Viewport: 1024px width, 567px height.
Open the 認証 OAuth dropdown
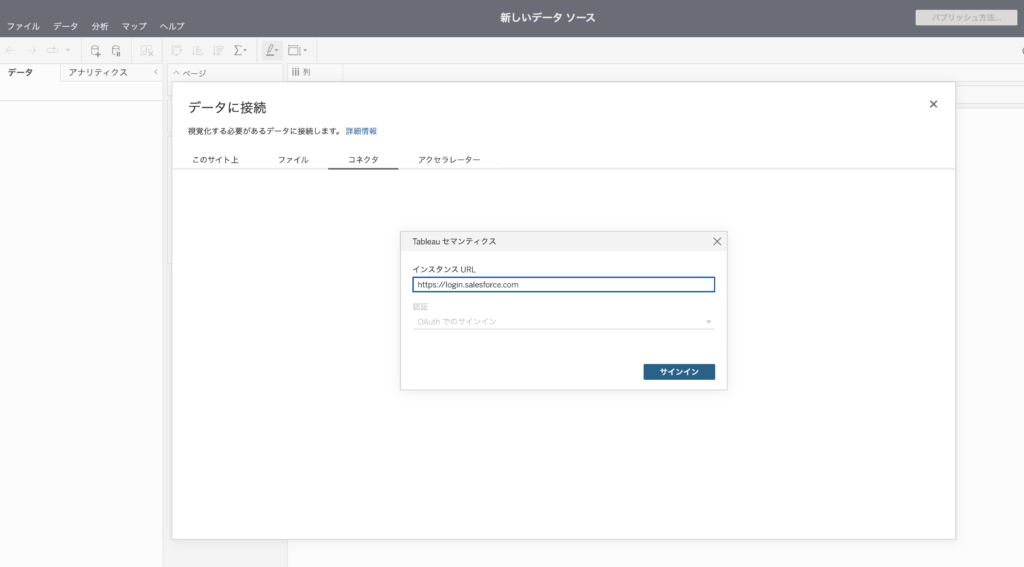click(x=564, y=321)
